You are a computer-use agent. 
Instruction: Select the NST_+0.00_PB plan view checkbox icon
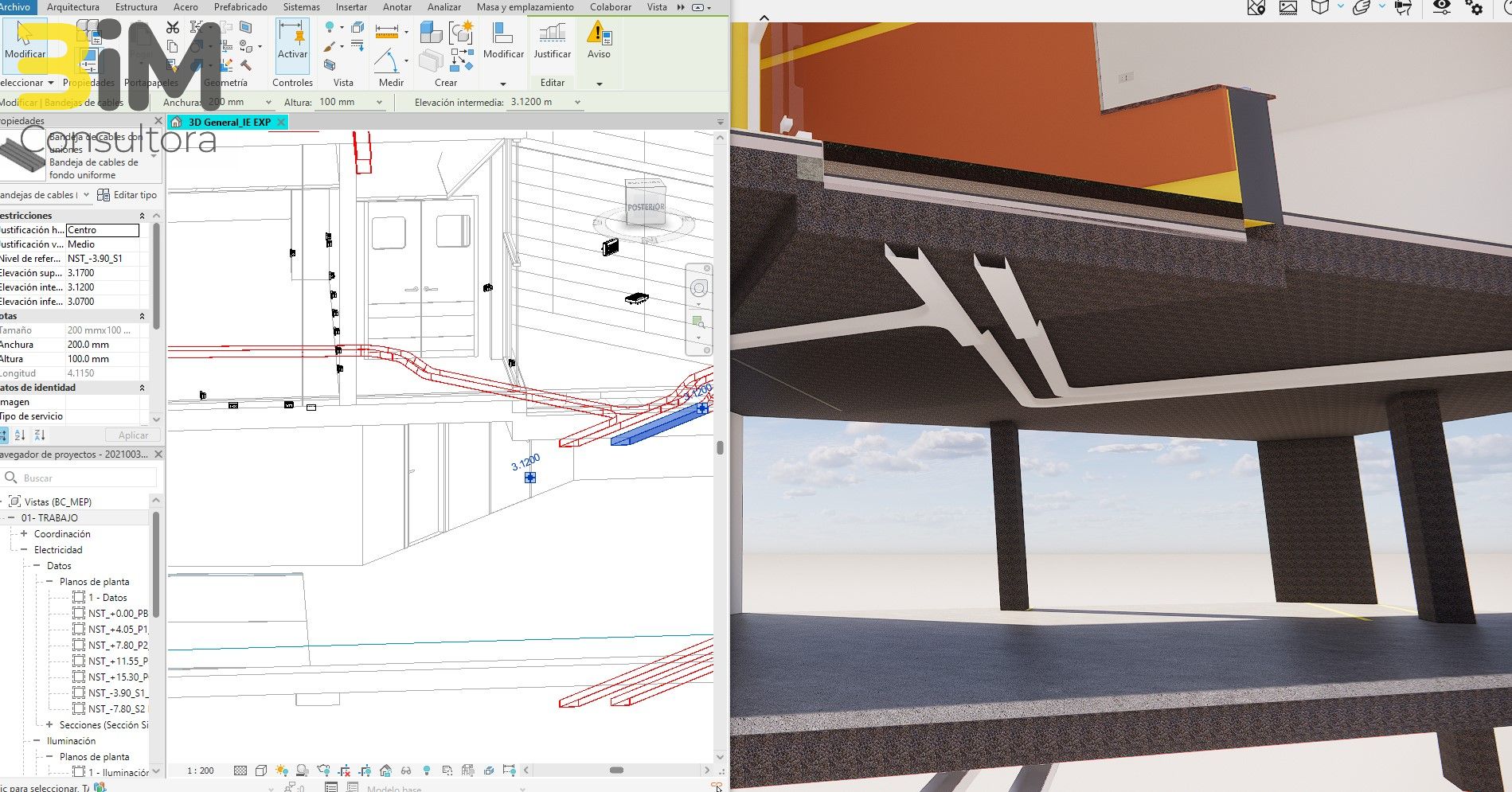coord(79,613)
